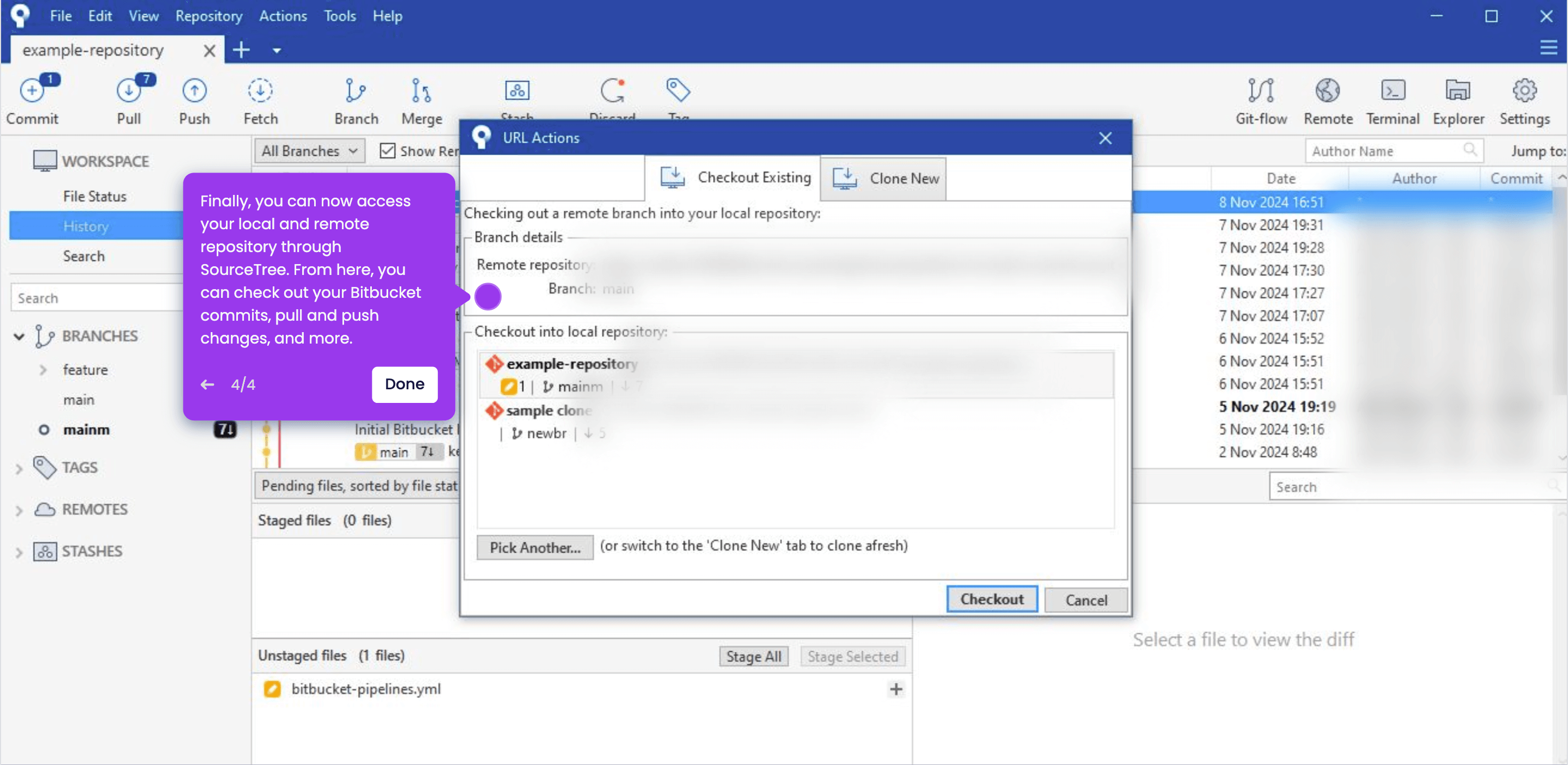Finish the tour with Done
The height and width of the screenshot is (765, 1568).
pos(404,384)
